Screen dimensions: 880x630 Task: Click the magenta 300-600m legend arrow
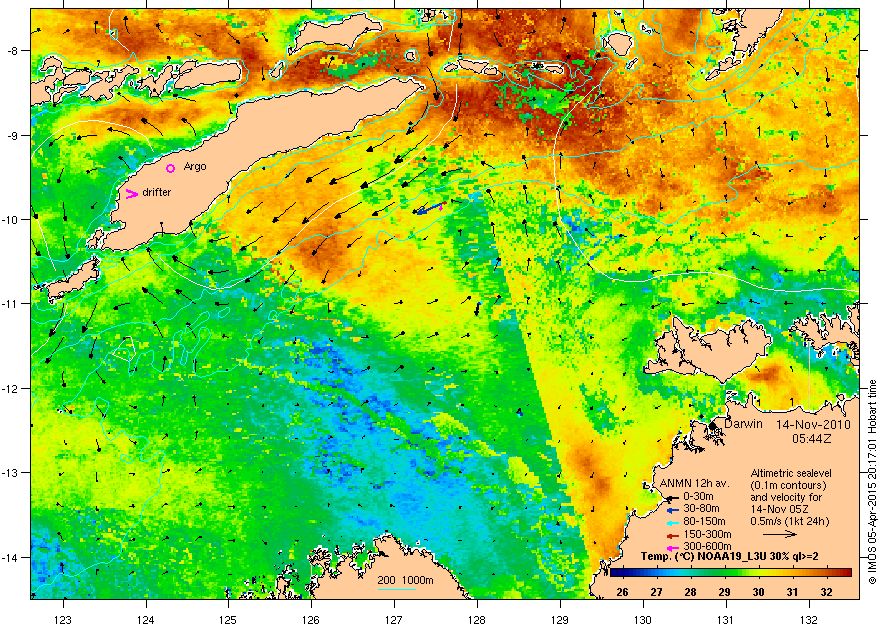[672, 548]
